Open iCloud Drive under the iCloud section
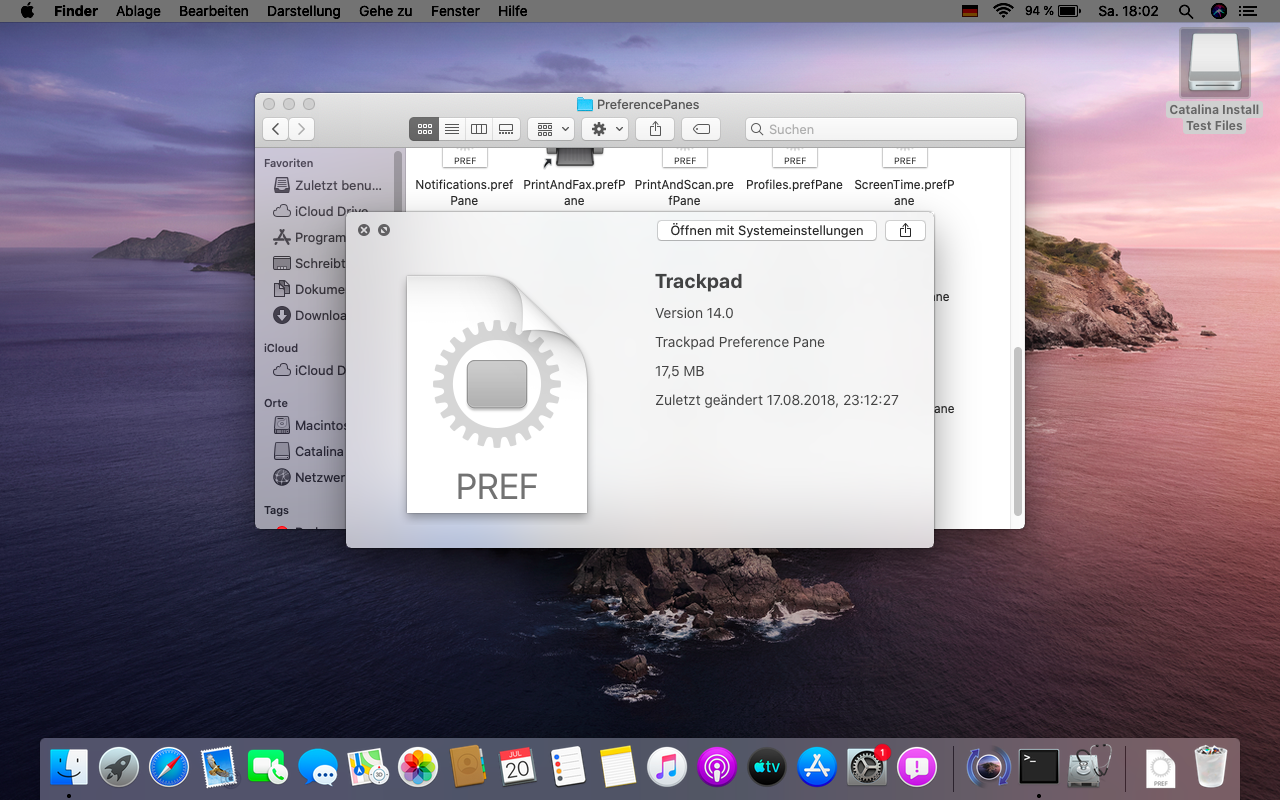The width and height of the screenshot is (1280, 800). pyautogui.click(x=310, y=370)
